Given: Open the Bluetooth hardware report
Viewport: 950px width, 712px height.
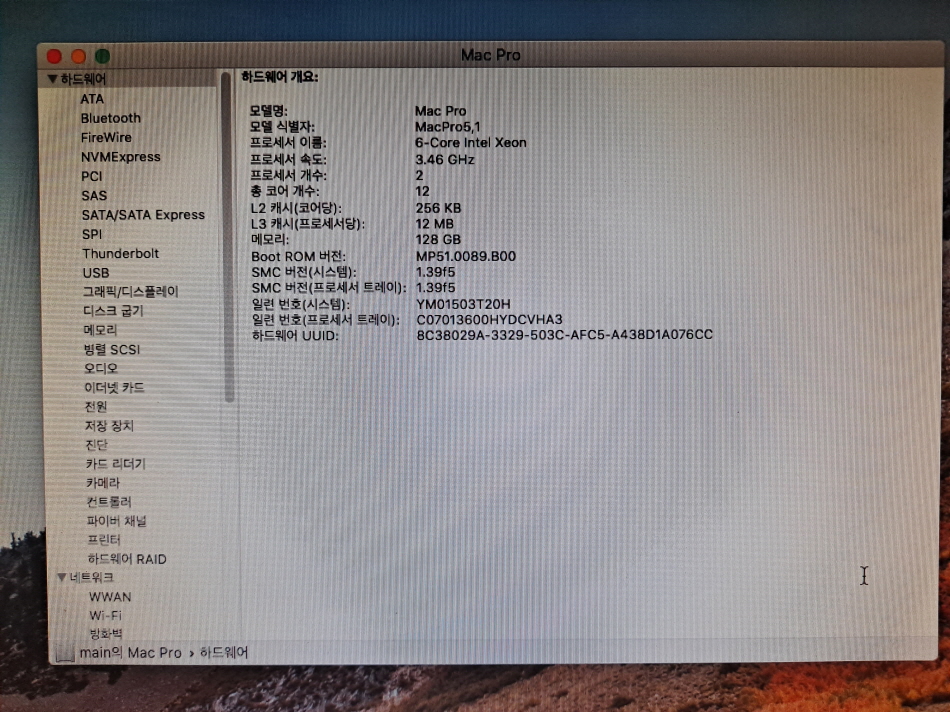Looking at the screenshot, I should (x=110, y=118).
